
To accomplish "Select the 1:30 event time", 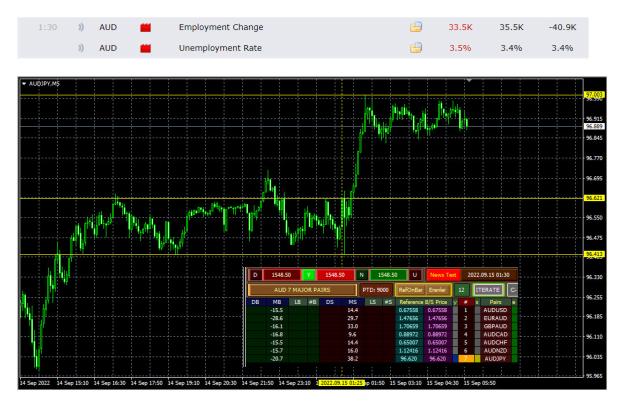I will (x=47, y=27).
